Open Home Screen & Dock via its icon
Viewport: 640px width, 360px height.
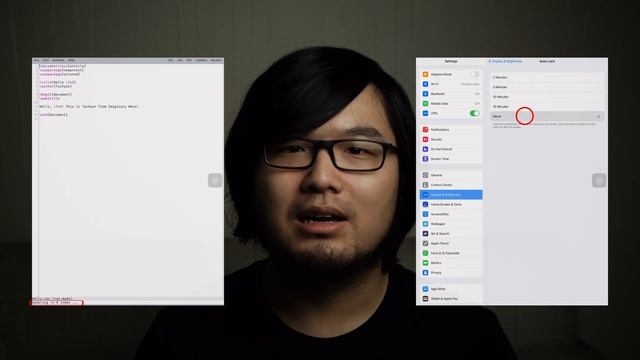[x=425, y=204]
